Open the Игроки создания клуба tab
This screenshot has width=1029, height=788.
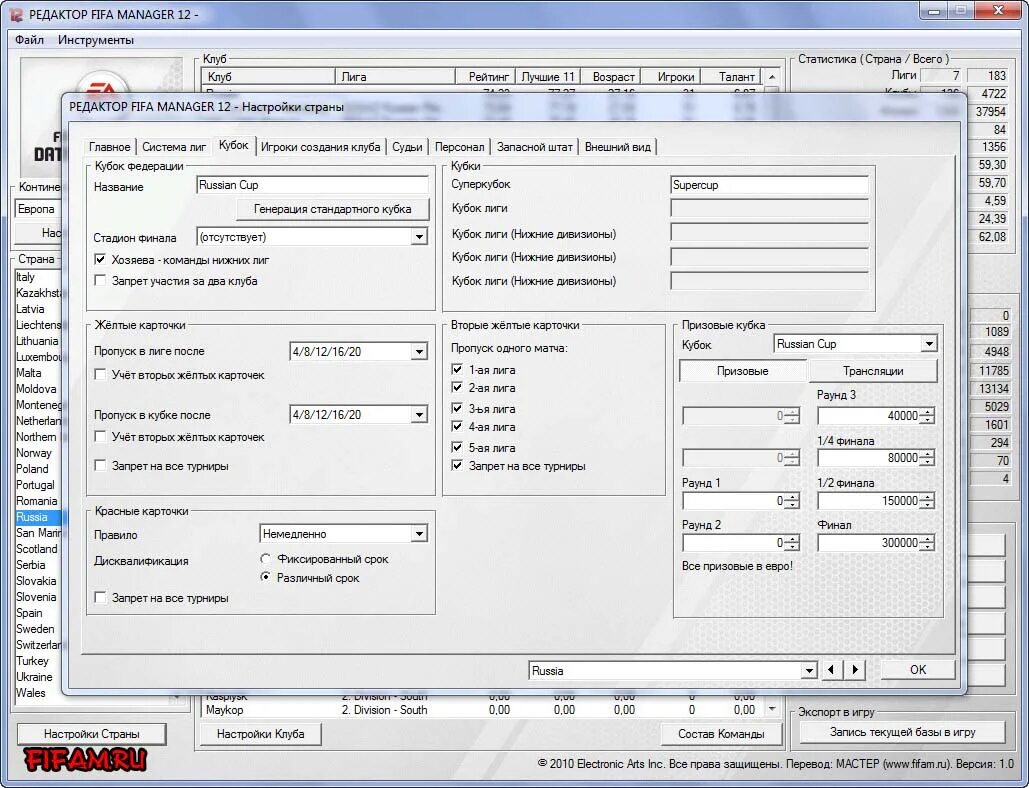[x=320, y=147]
